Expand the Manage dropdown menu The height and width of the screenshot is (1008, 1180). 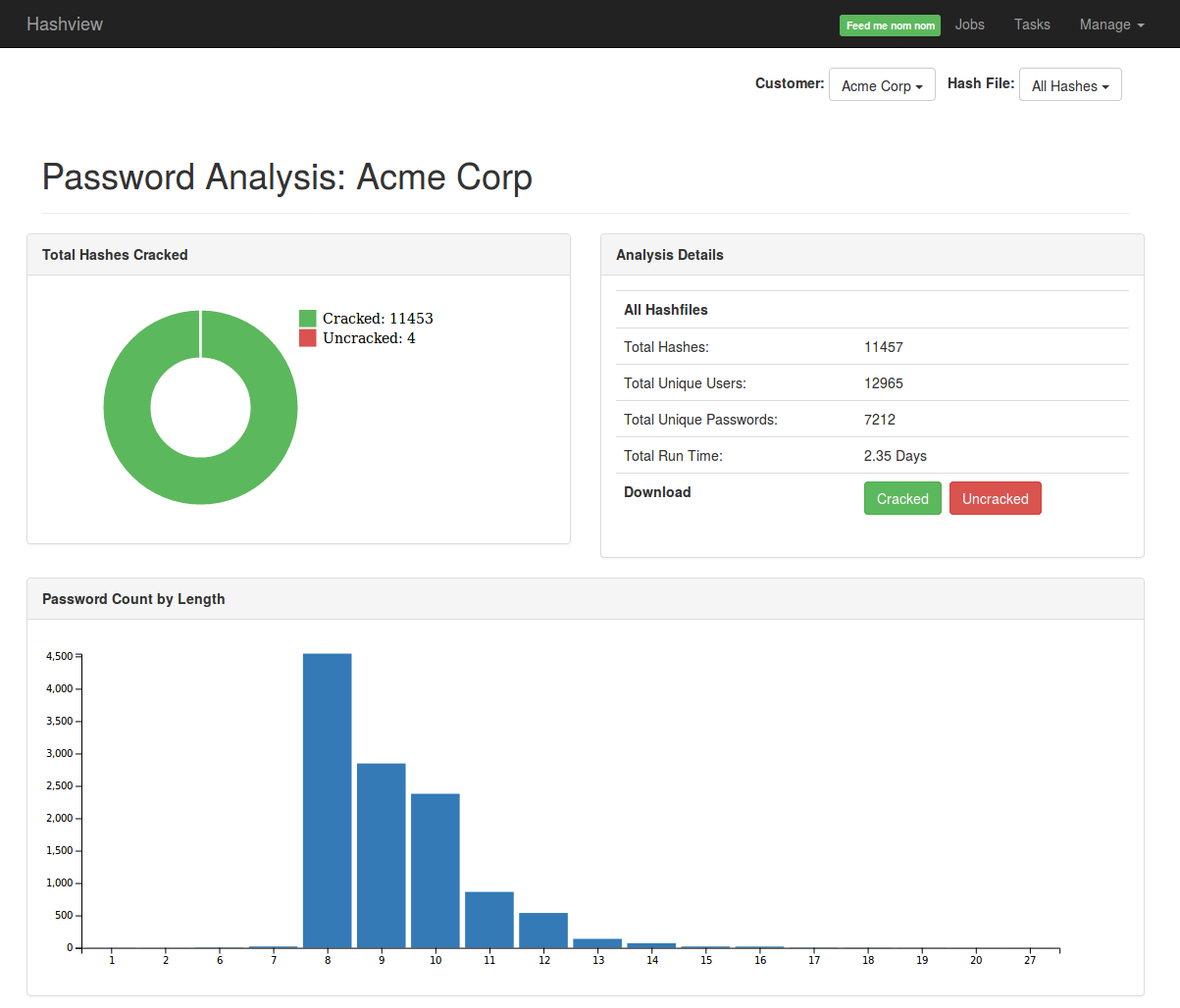tap(1111, 25)
